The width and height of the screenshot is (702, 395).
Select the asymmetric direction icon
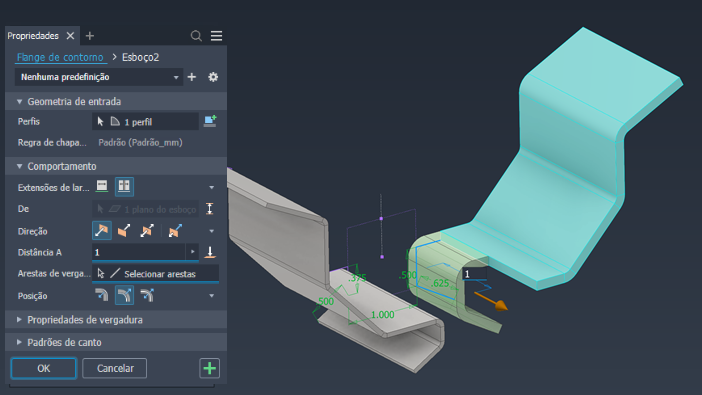175,231
